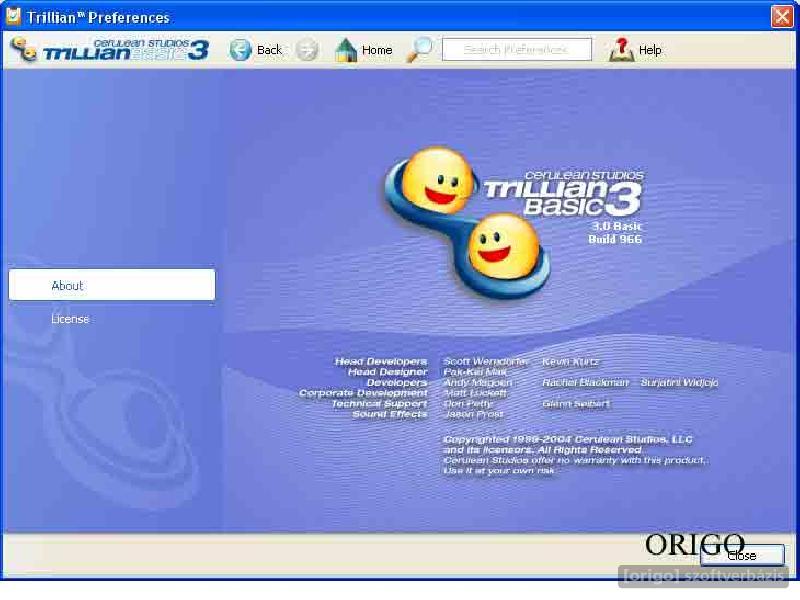
Task: Go back using the Back arrow button
Action: coord(256,50)
